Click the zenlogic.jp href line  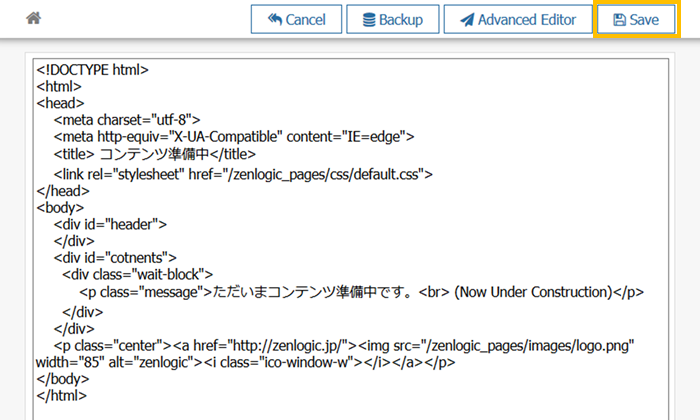click(x=336, y=344)
